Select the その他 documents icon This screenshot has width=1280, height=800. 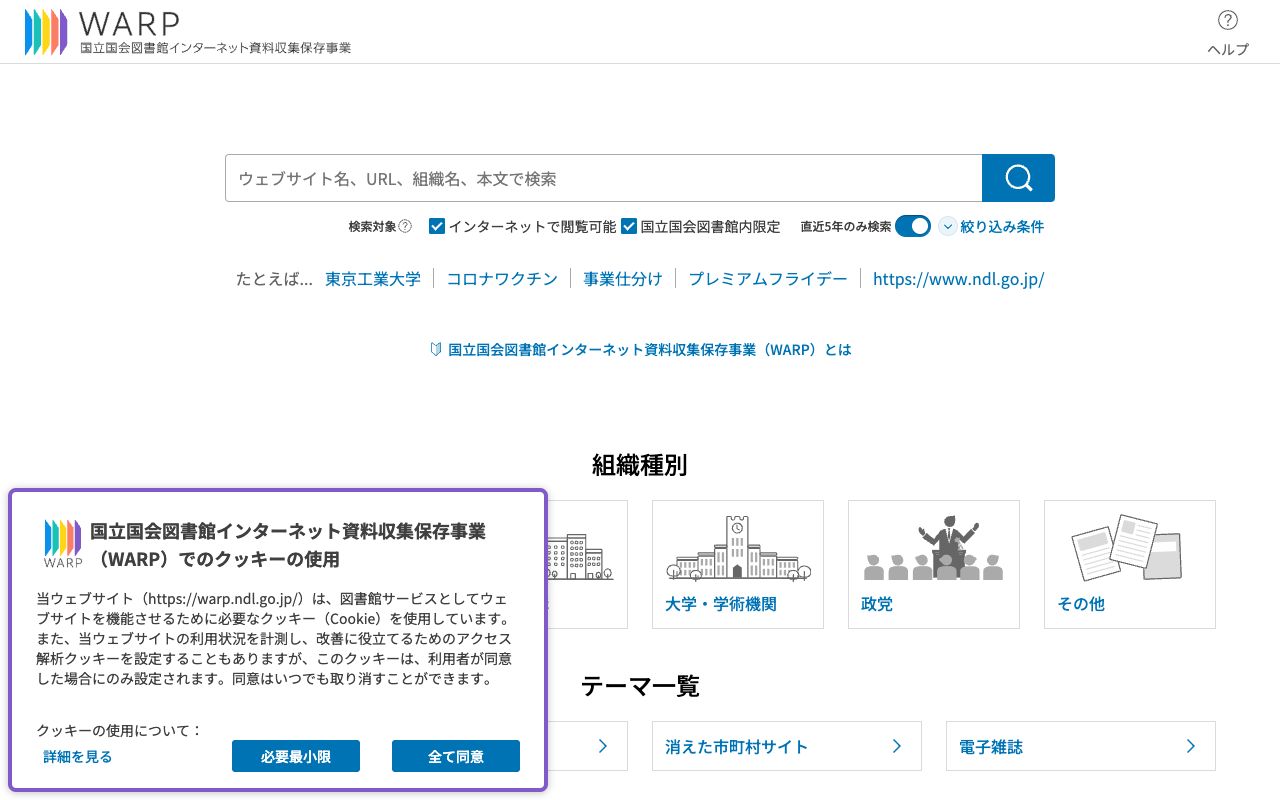pyautogui.click(x=1129, y=548)
